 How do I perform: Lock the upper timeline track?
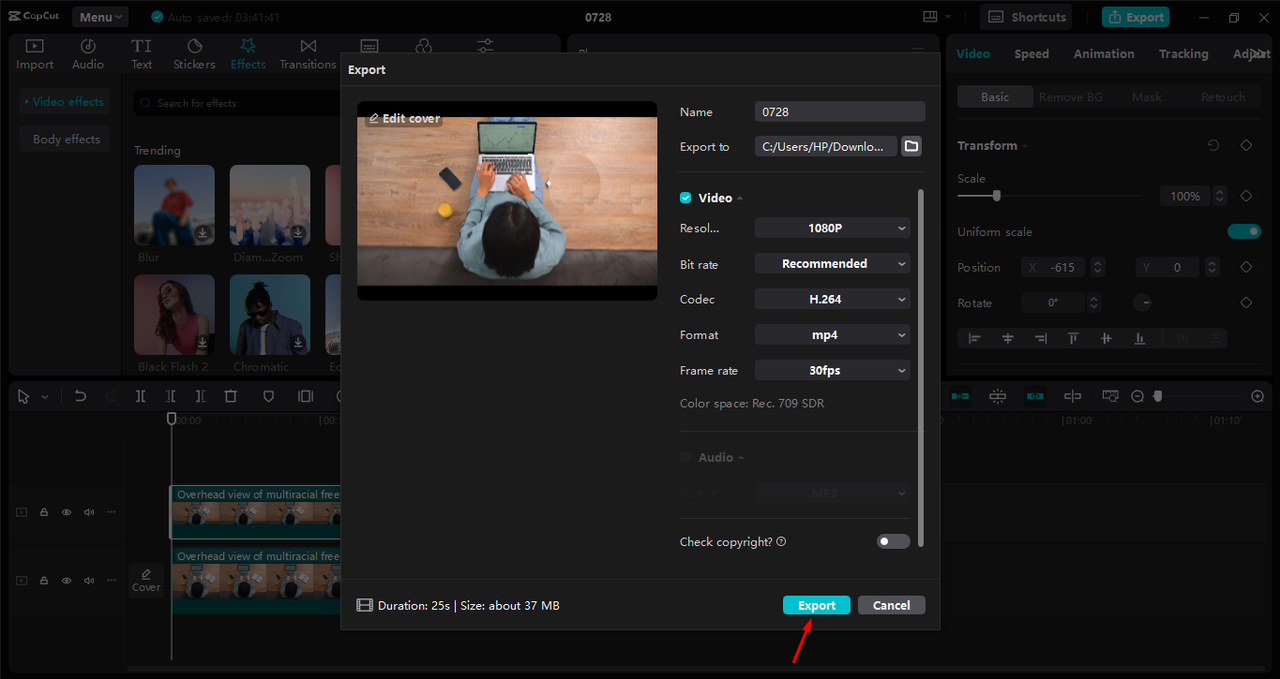point(44,512)
